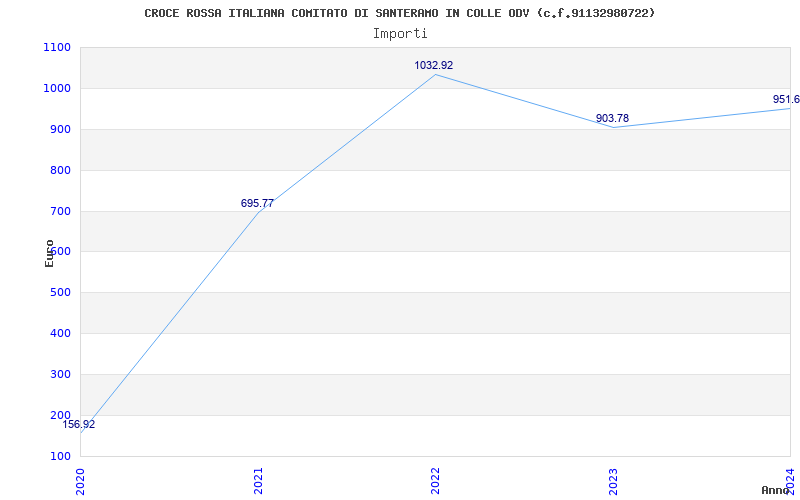Screen dimensions: 800x500
Task: Click the 2022 x-axis label
Action: click(x=435, y=481)
